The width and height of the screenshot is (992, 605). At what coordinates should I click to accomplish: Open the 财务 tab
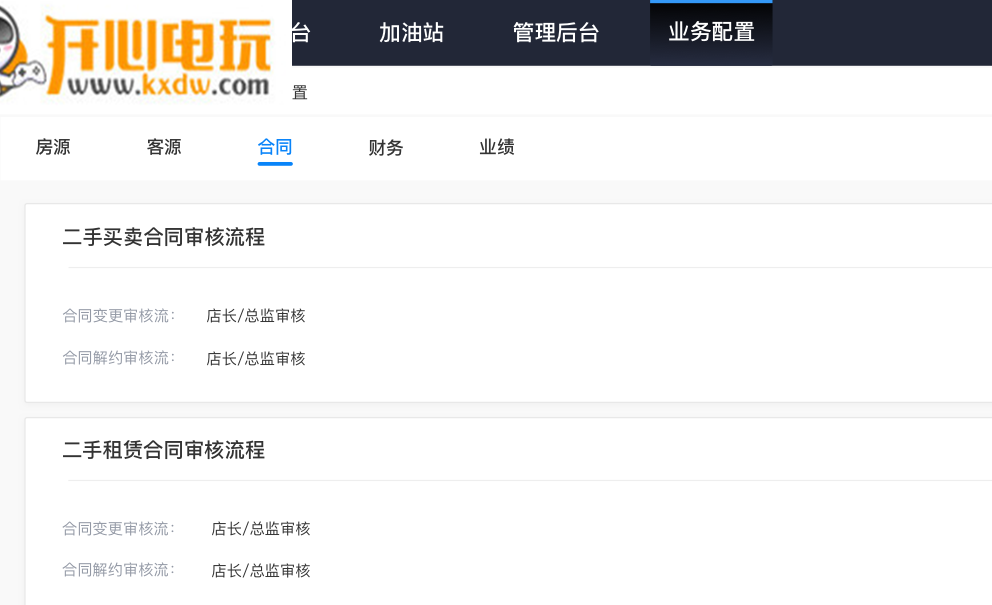385,147
